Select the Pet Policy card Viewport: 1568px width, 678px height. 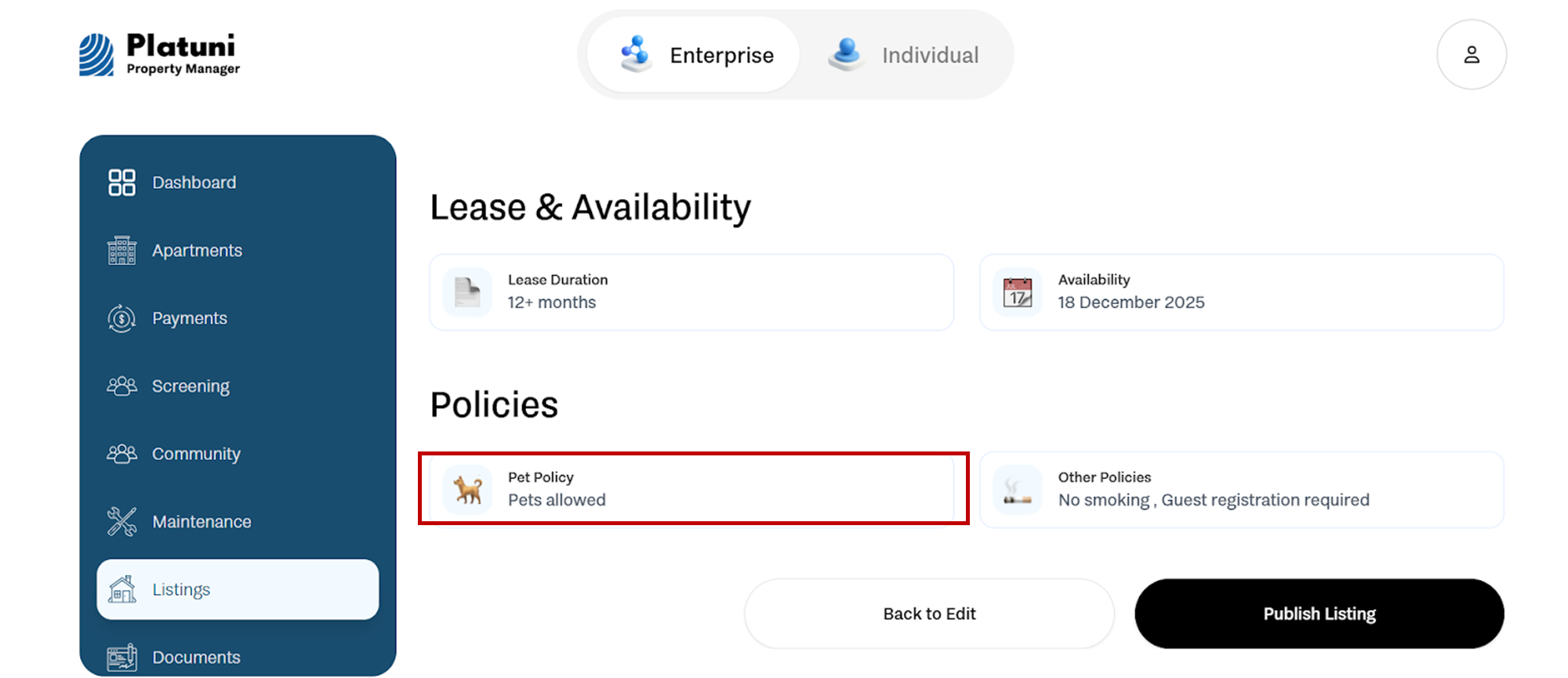691,489
